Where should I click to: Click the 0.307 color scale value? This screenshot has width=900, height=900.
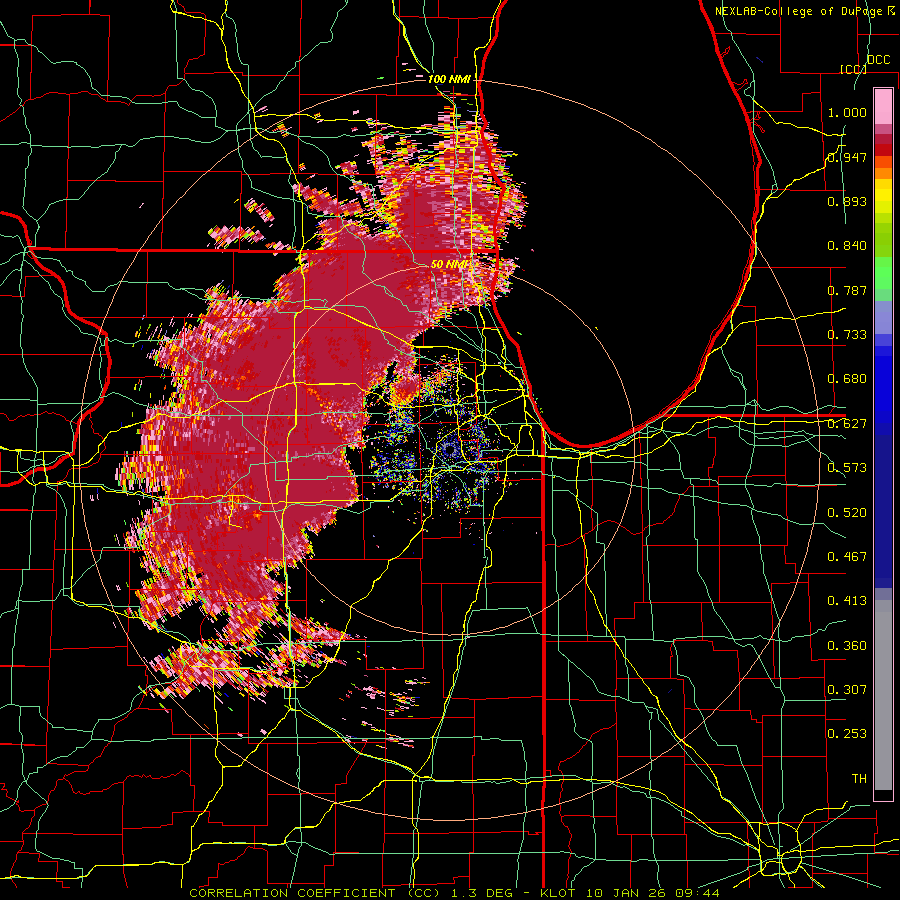coord(847,689)
